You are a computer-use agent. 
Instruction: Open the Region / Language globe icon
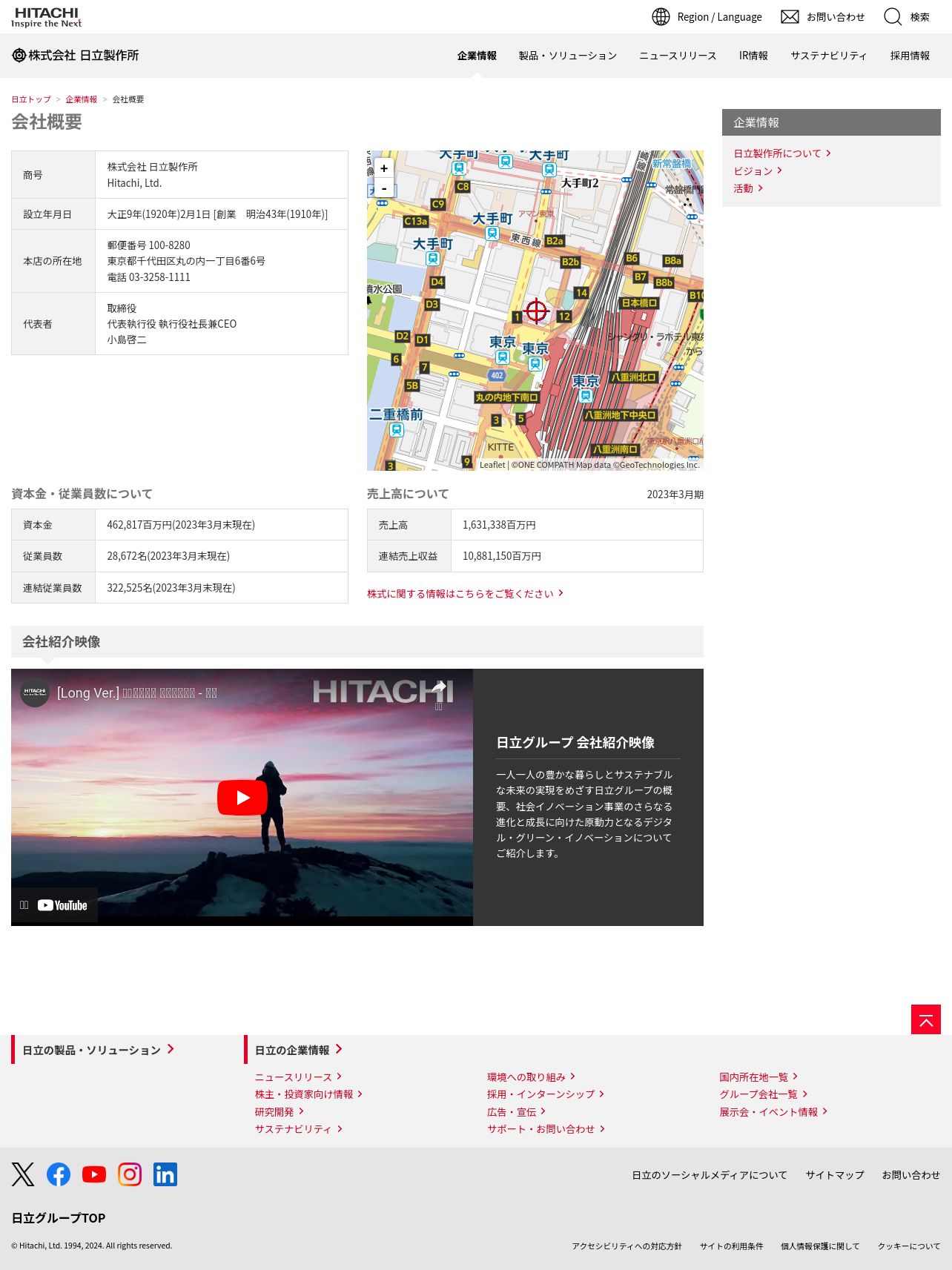point(661,16)
